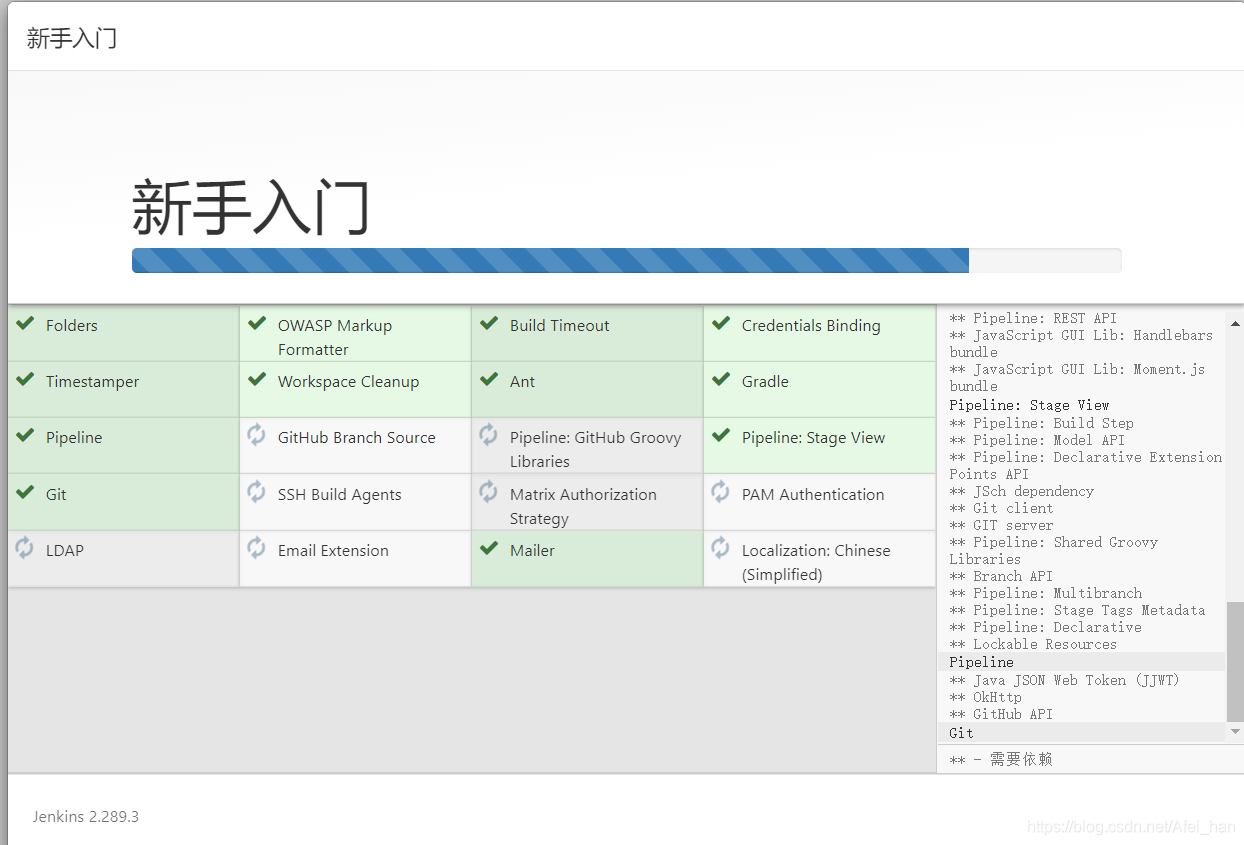1244x845 pixels.
Task: Select the OWASP Markup Formatter label
Action: (x=335, y=337)
